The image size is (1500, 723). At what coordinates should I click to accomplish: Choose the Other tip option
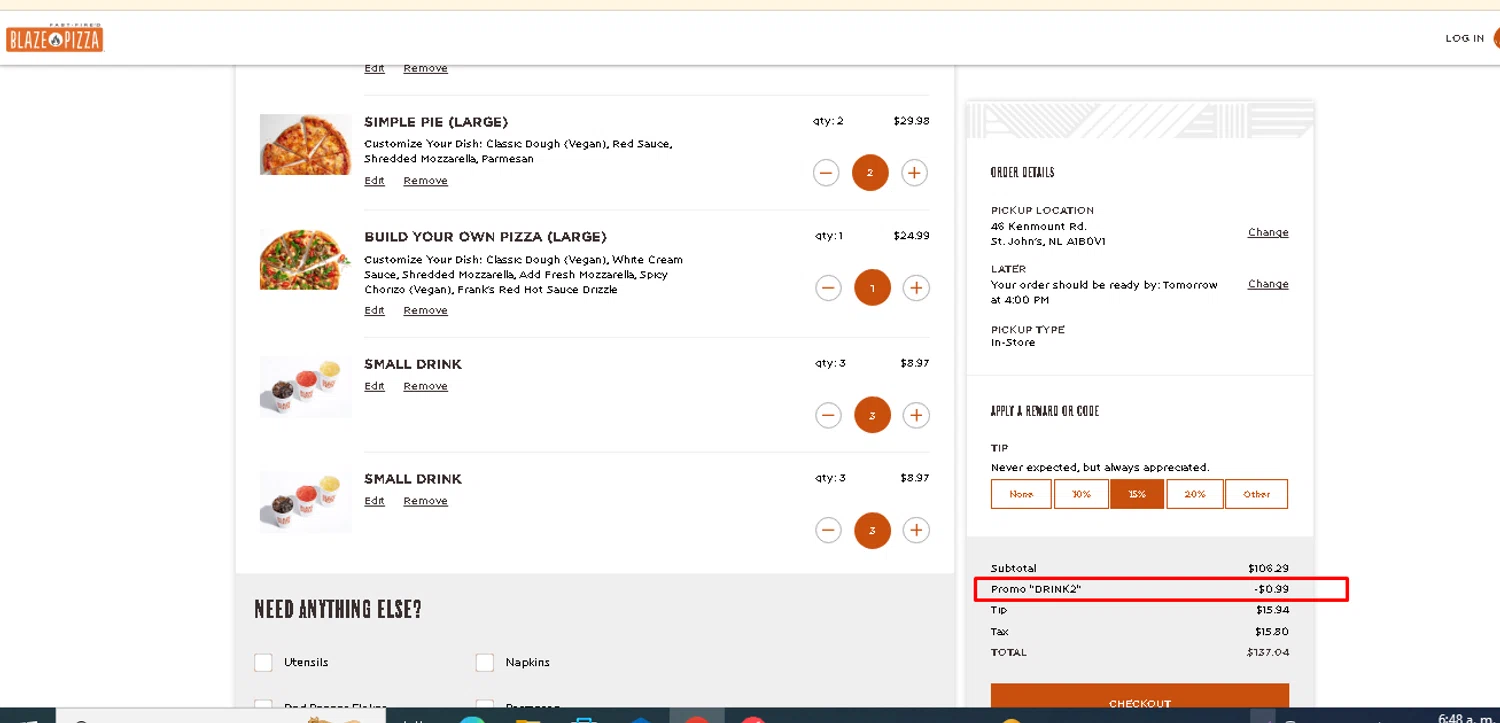click(1257, 494)
